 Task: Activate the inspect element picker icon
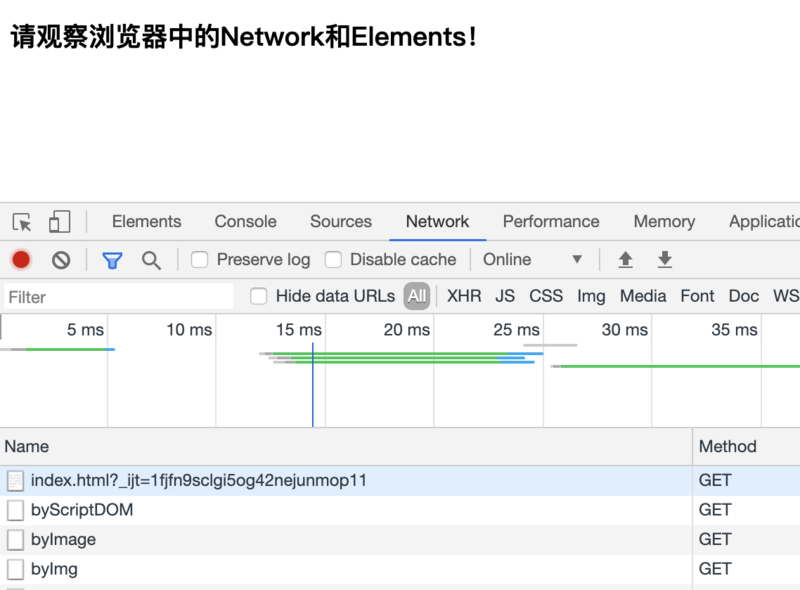coord(22,222)
